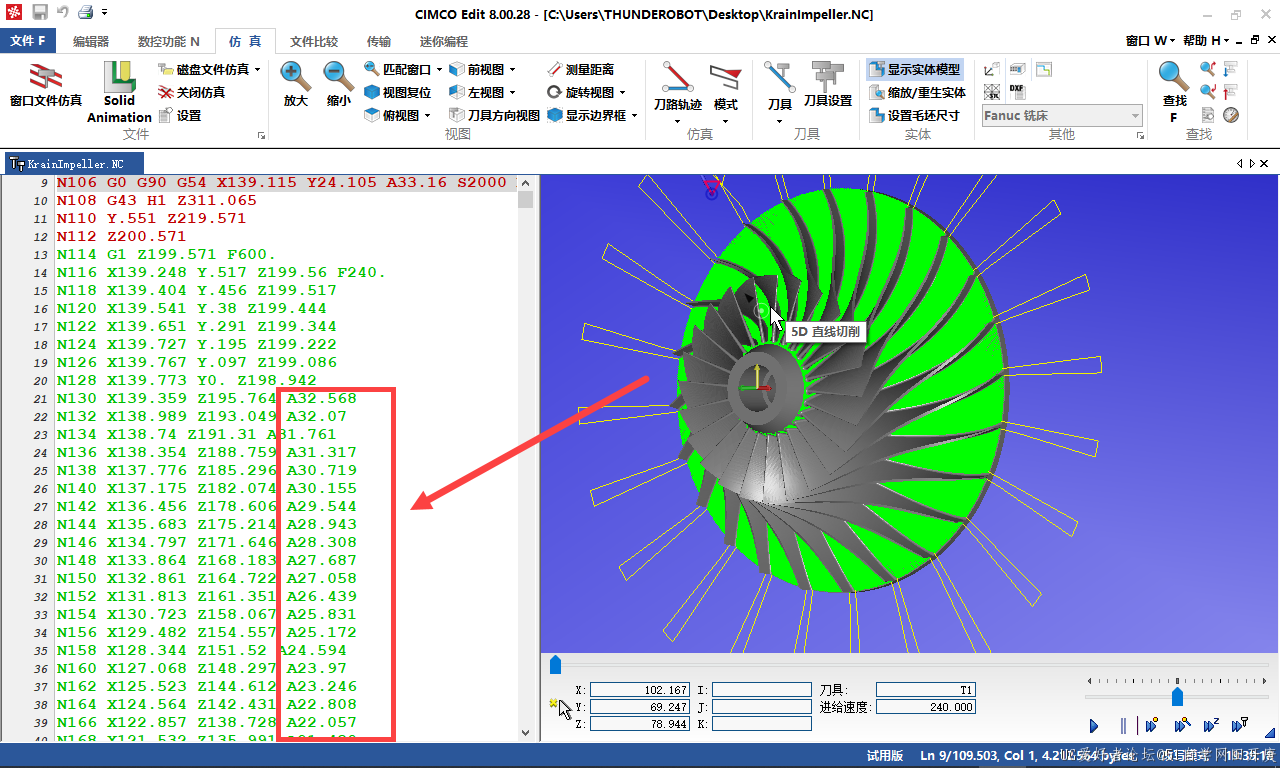Switch to the 文件比较 ribbon tab
This screenshot has width=1280, height=768.
314,41
